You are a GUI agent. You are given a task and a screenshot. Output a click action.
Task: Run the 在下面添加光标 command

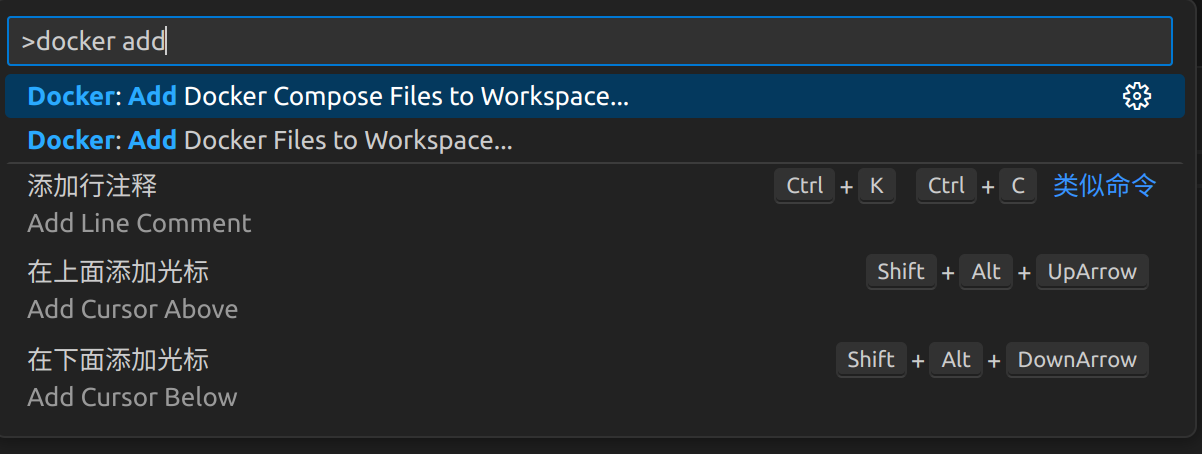(x=595, y=378)
